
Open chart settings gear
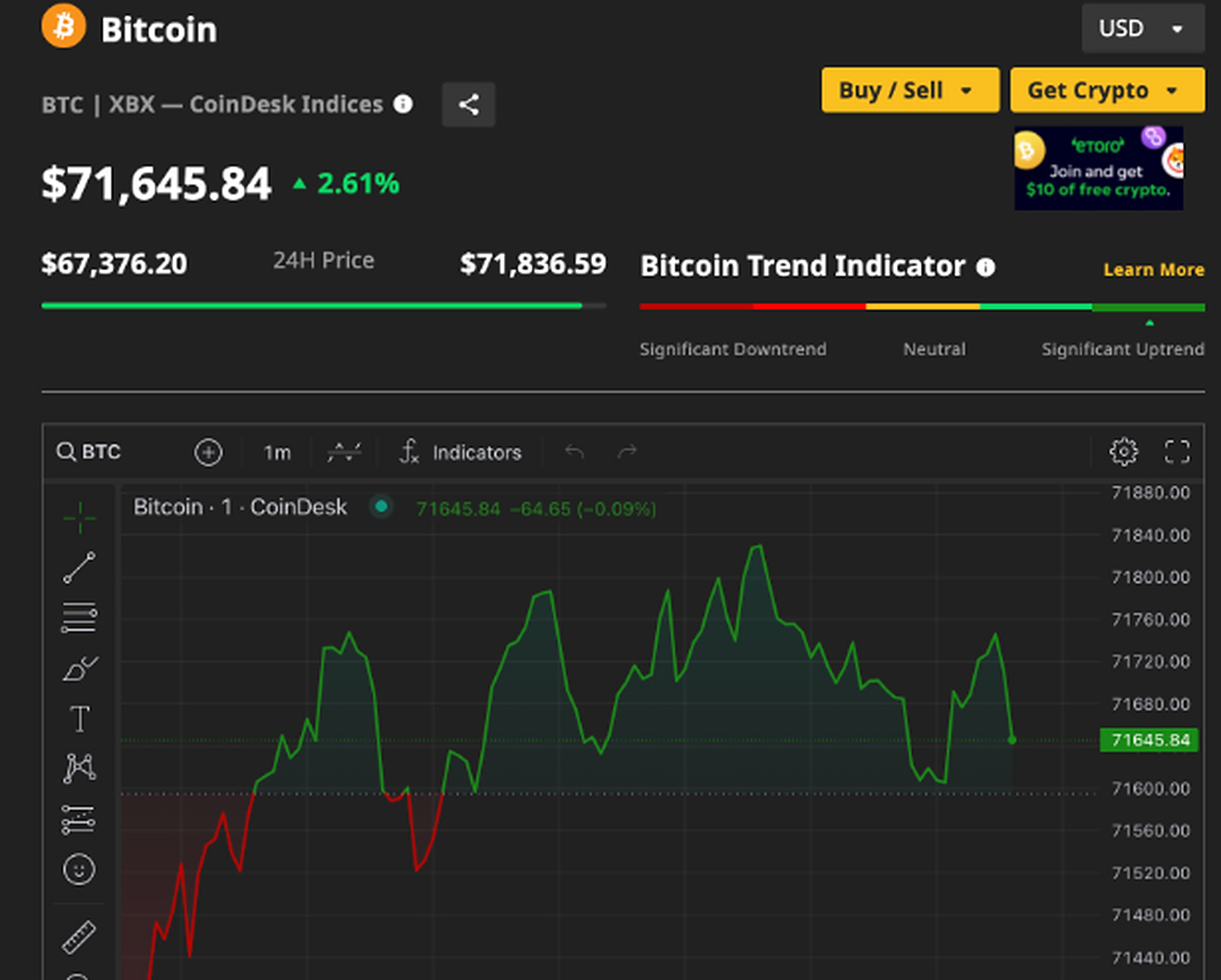coord(1123,452)
